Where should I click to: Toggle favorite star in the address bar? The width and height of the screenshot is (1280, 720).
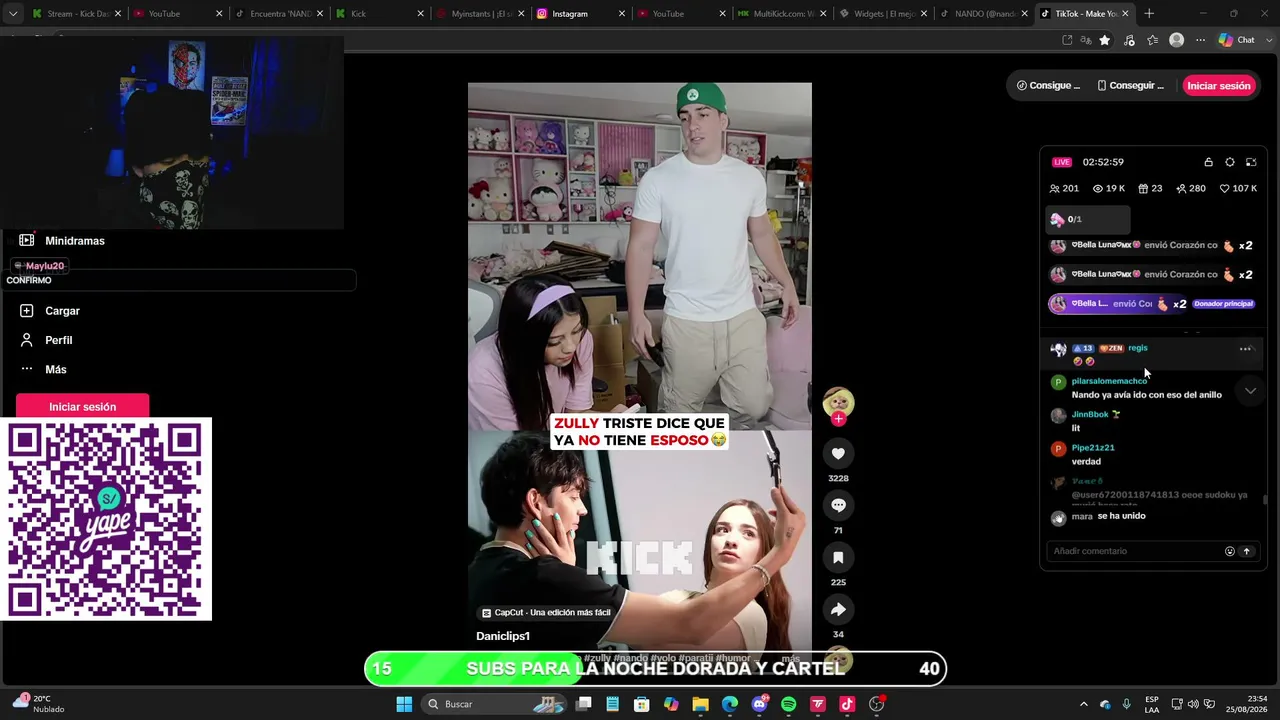tap(1104, 40)
